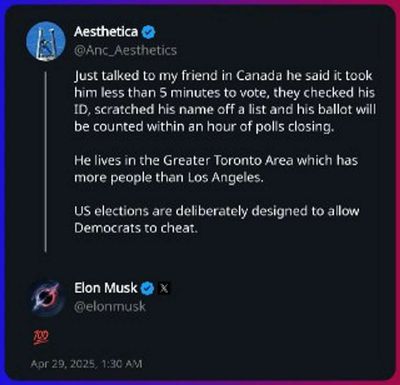This screenshot has height=385, width=400.
Task: Click the sentence about US elections
Action: (x=217, y=220)
